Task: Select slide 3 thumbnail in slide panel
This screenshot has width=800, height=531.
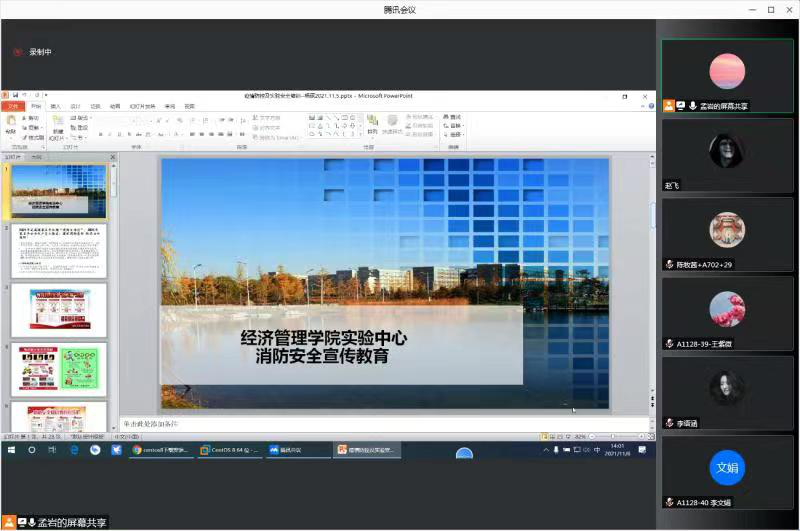Action: click(59, 310)
